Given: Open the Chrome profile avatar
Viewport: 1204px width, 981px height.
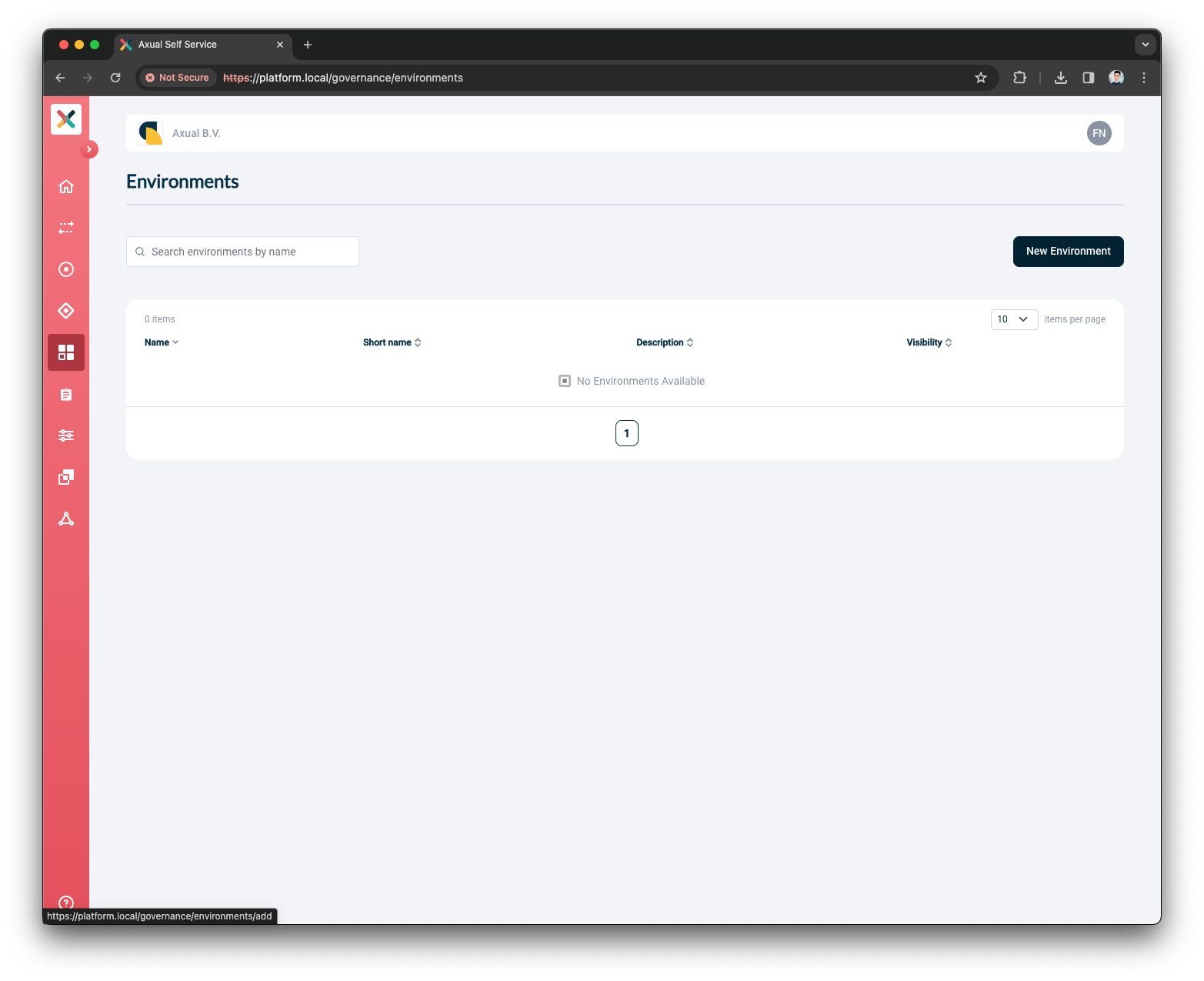Looking at the screenshot, I should [x=1116, y=78].
